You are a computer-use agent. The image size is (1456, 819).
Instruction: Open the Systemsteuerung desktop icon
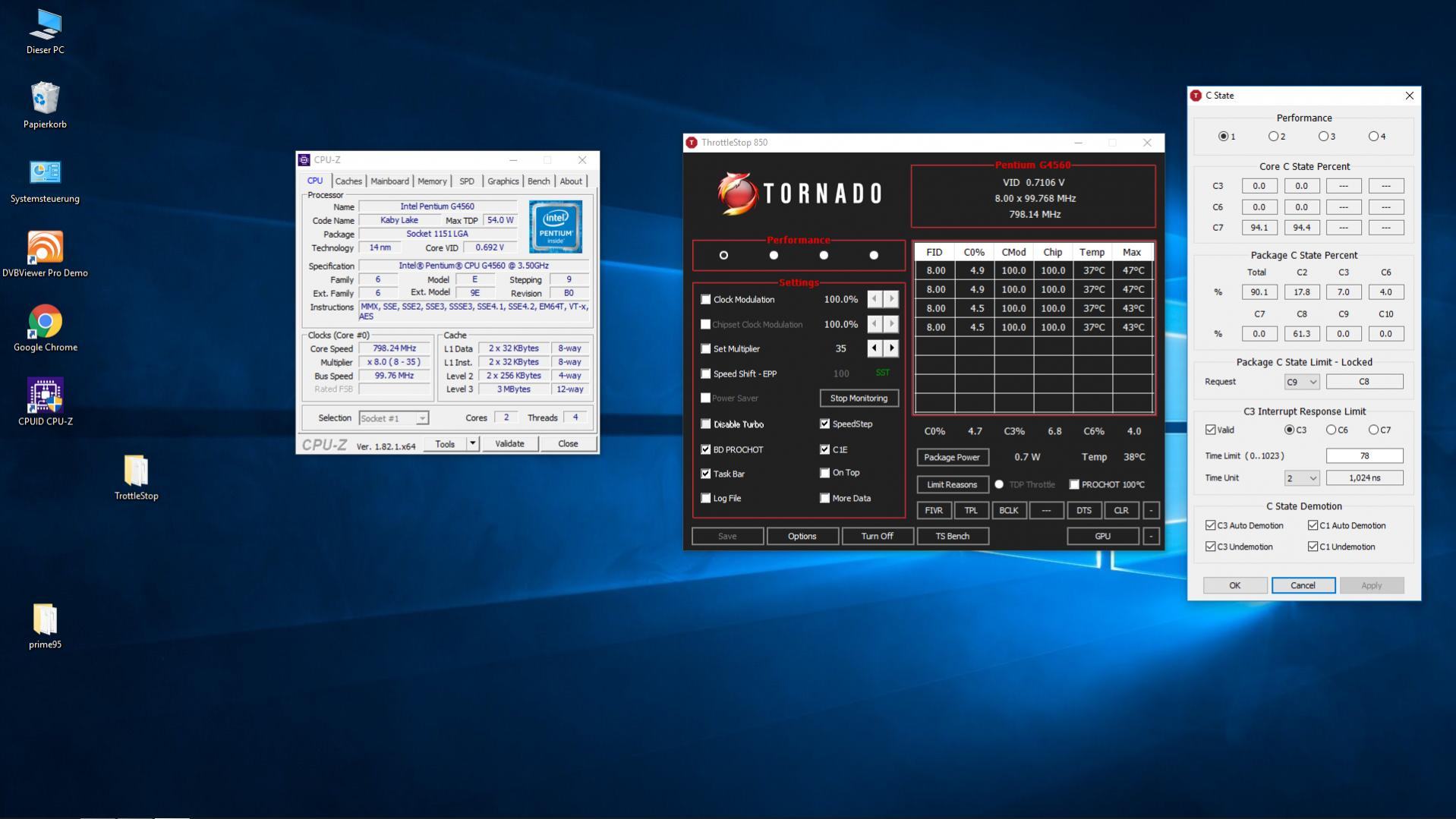click(x=45, y=181)
